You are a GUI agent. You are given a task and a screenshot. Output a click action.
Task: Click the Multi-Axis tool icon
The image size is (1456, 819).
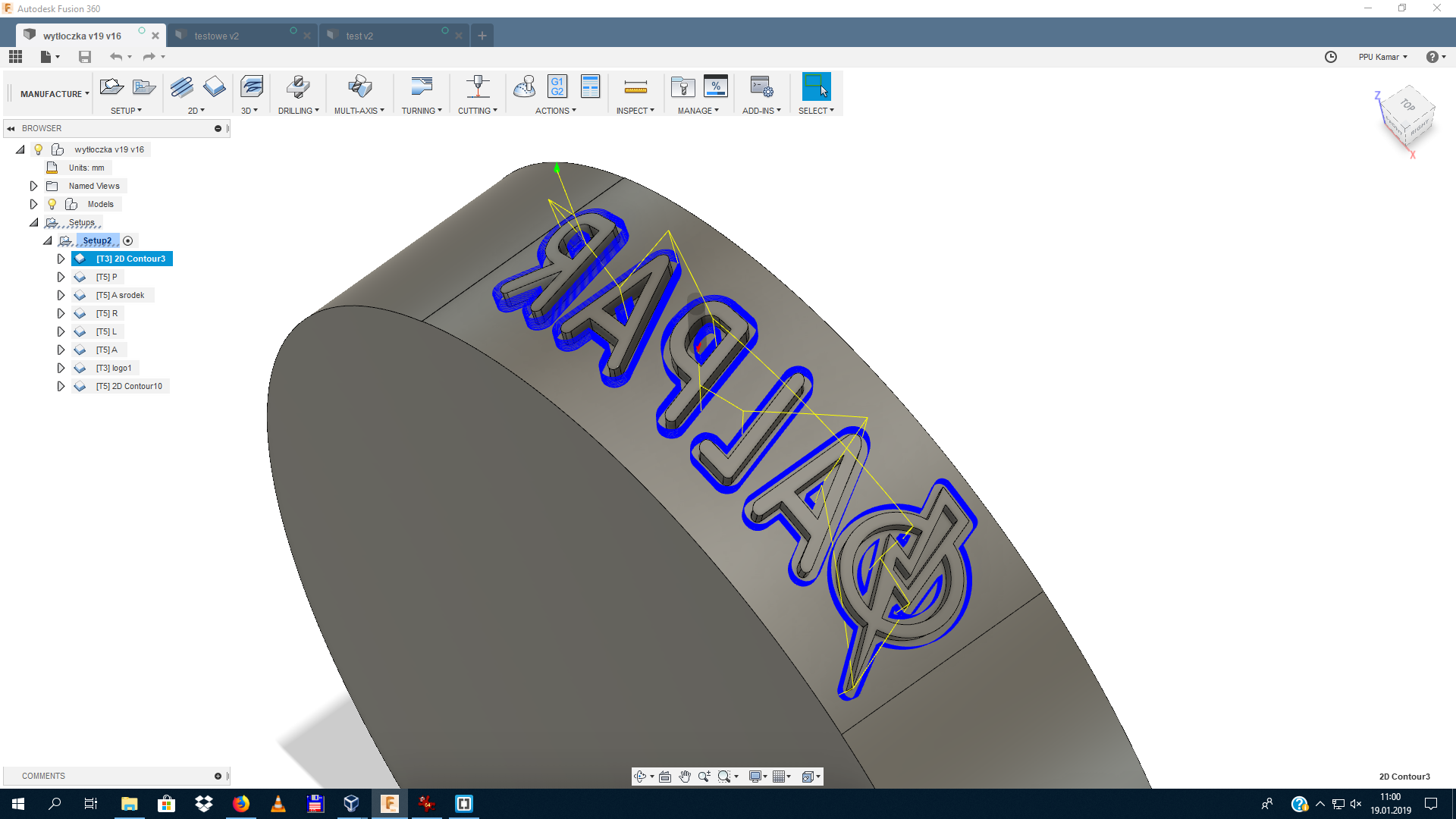pos(359,87)
